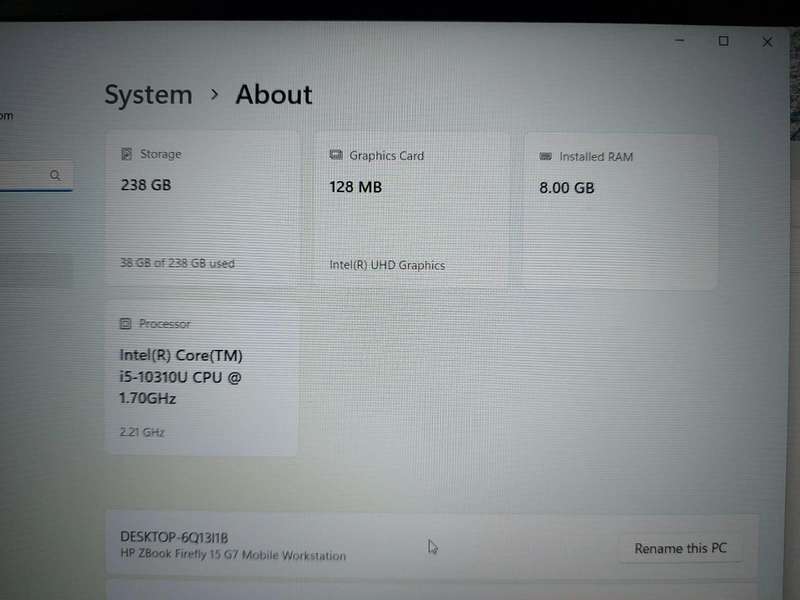
Task: Click the Graphics Card icon
Action: point(336,155)
